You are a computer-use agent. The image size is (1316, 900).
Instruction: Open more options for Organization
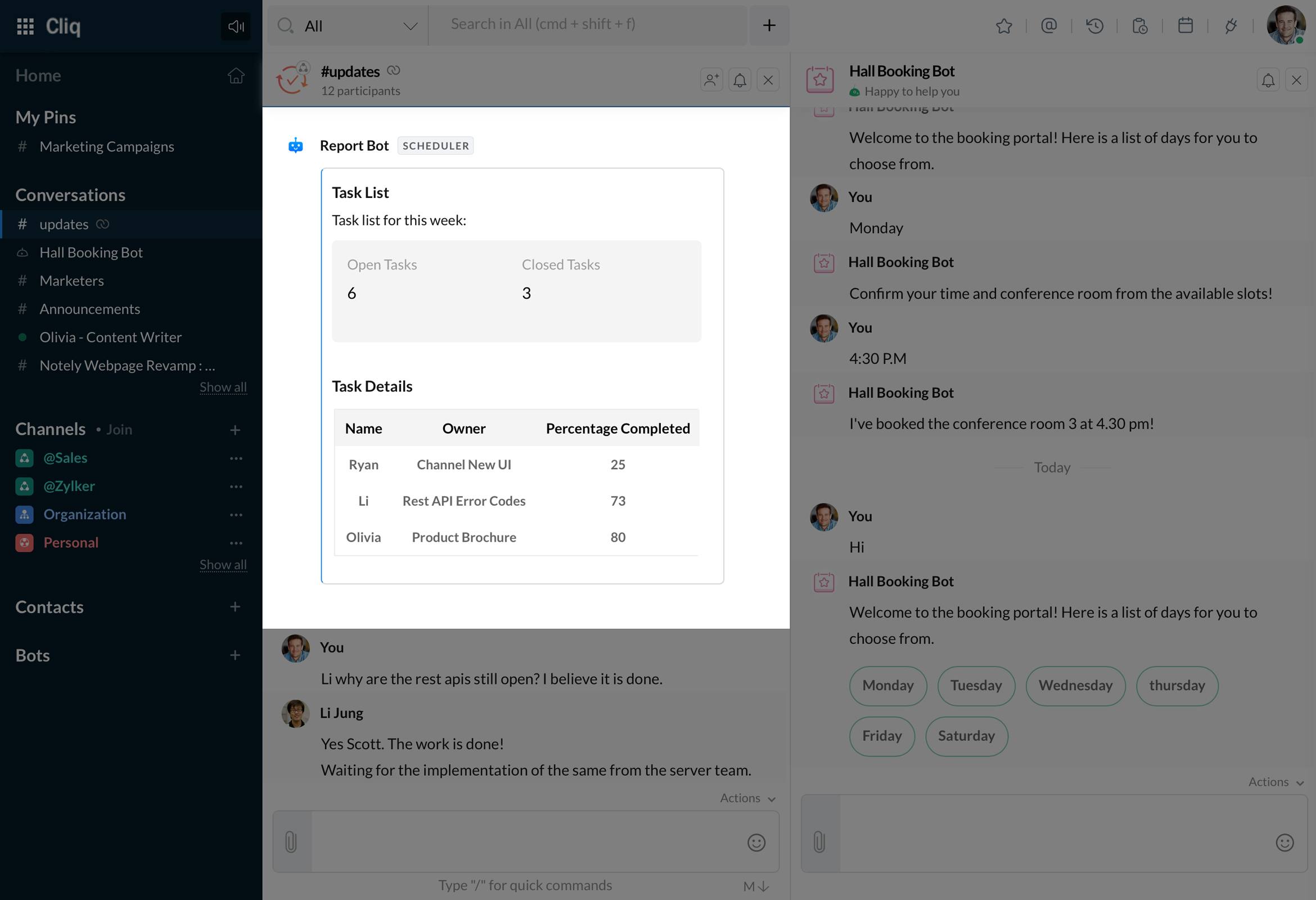pos(236,515)
